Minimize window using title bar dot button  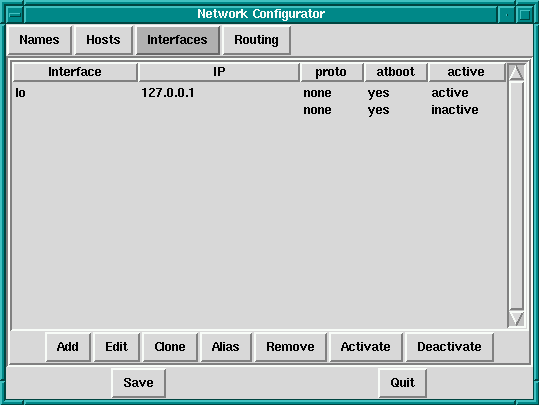click(507, 15)
